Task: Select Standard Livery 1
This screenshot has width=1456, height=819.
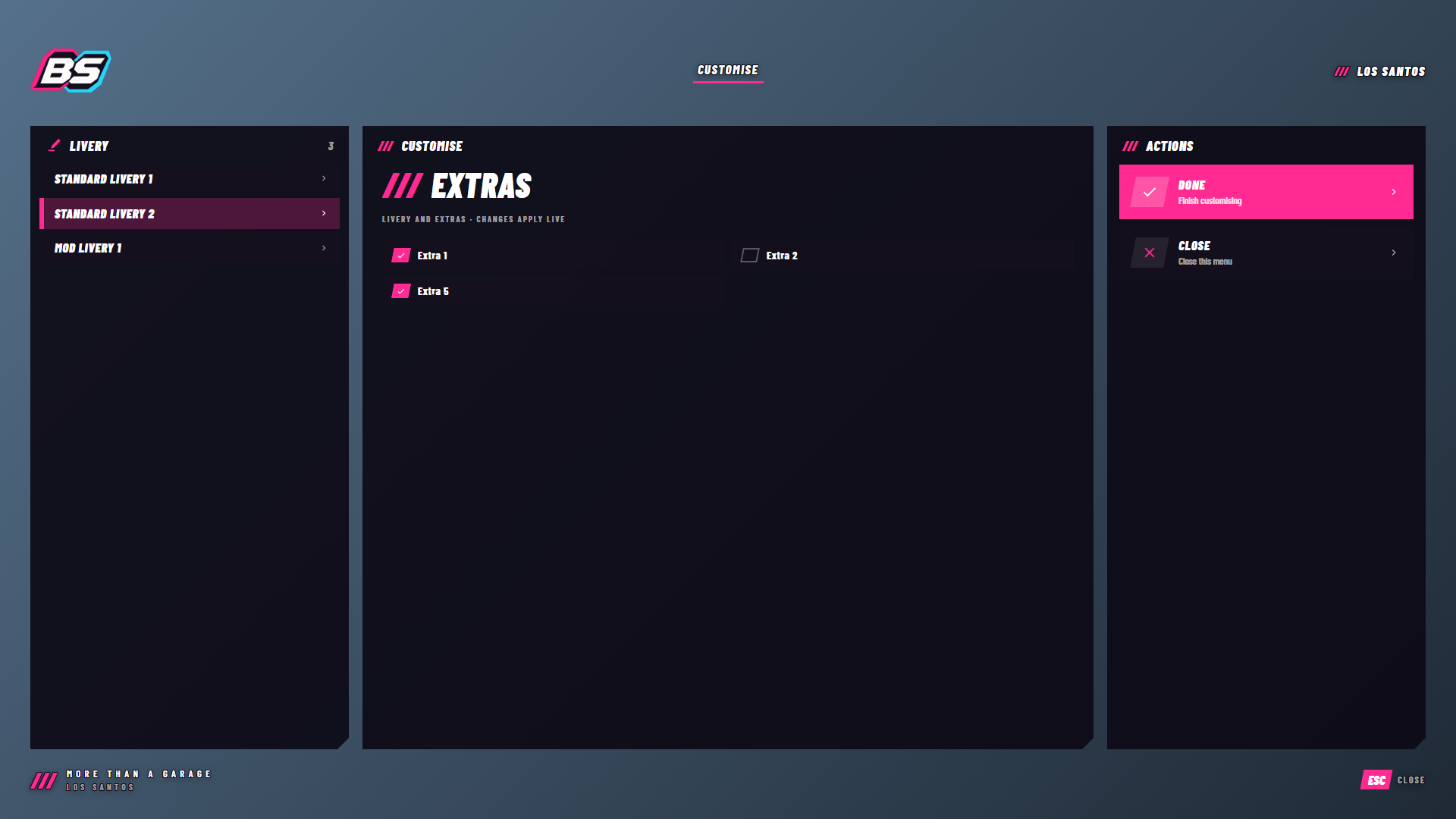Action: tap(190, 179)
